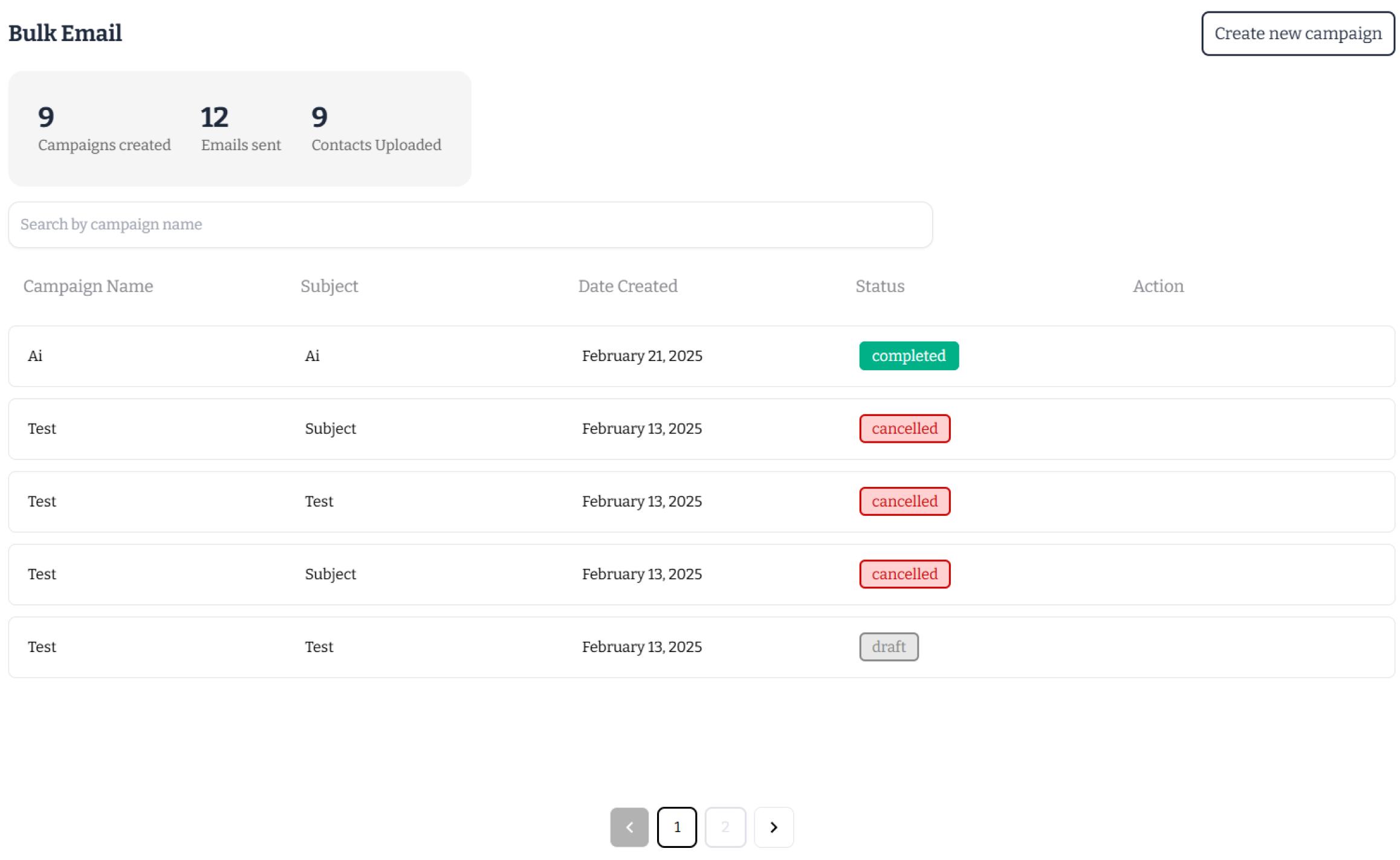Click the 'Date Created' column header

tap(628, 285)
